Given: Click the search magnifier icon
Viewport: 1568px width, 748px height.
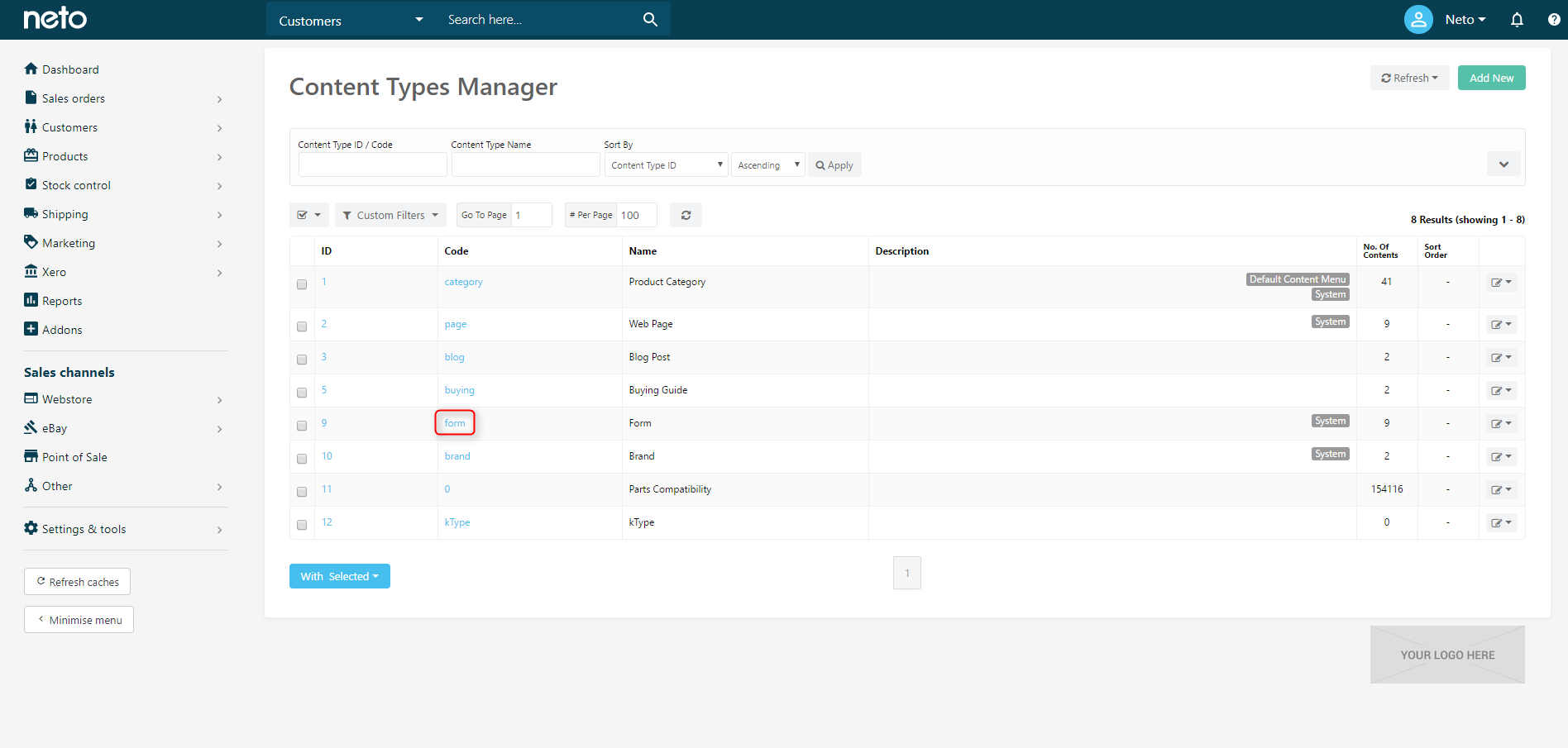Looking at the screenshot, I should click(650, 19).
